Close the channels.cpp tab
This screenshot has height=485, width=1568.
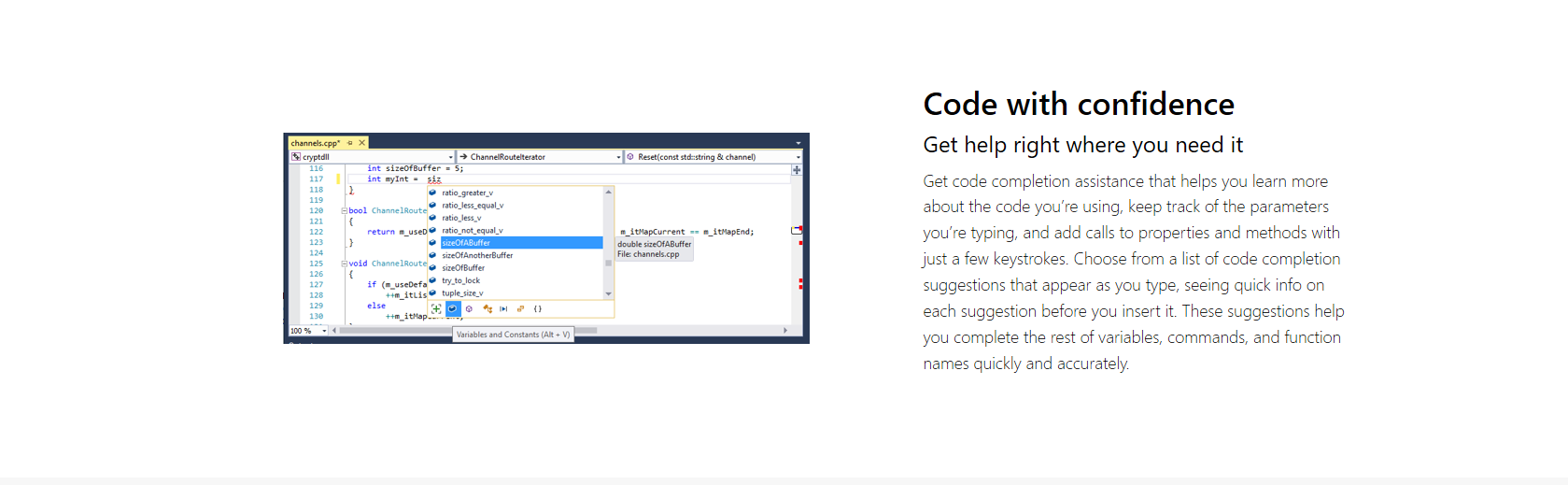pyautogui.click(x=362, y=143)
